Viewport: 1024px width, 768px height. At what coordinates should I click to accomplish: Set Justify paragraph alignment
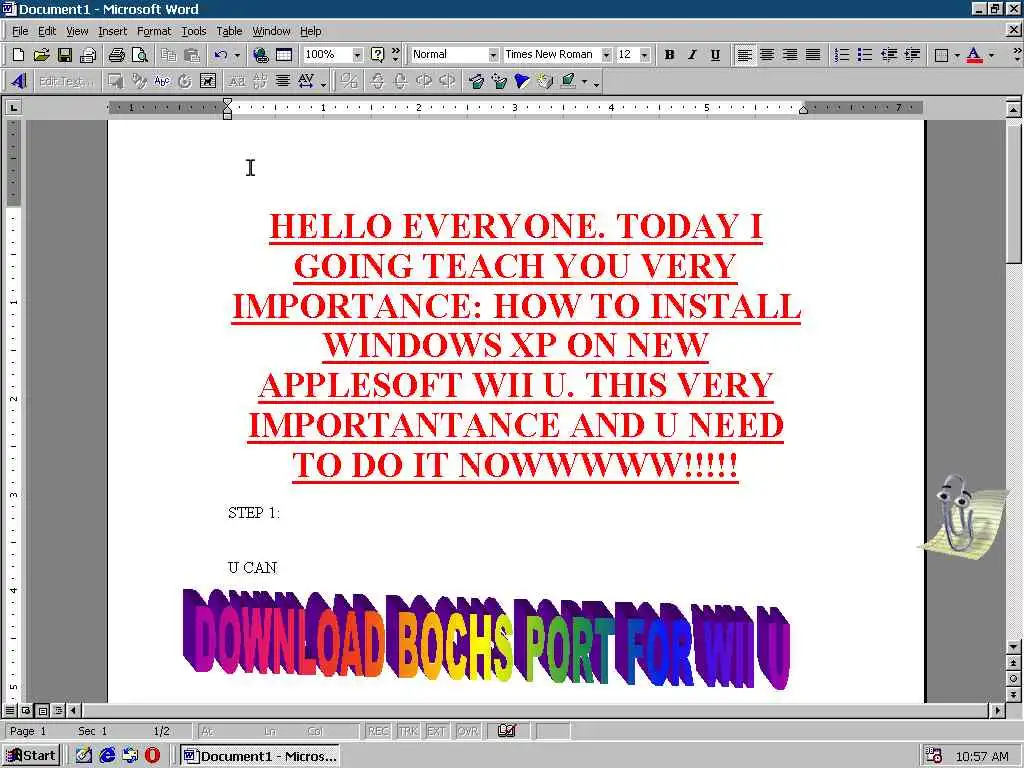(813, 55)
